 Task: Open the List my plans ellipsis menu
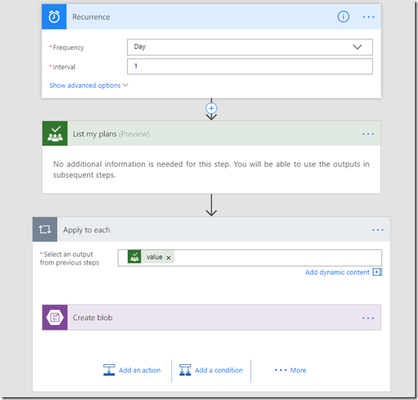tap(368, 134)
